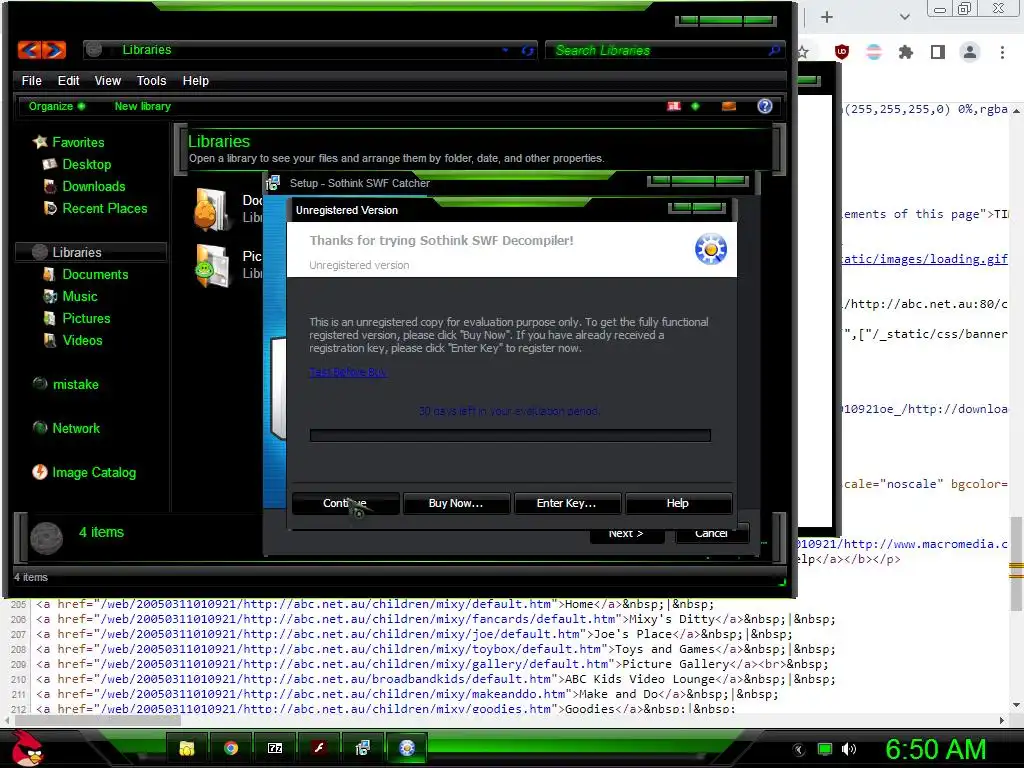1024x768 pixels.
Task: Click the Buy Now... button
Action: pos(456,504)
